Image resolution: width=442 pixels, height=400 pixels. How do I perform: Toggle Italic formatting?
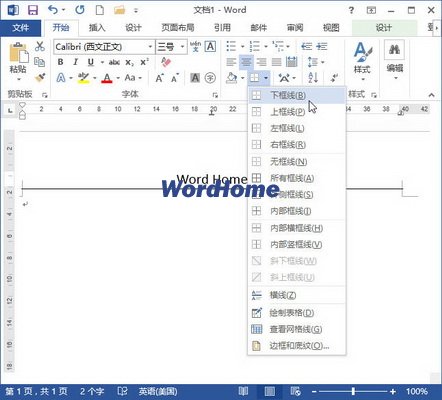click(76, 62)
